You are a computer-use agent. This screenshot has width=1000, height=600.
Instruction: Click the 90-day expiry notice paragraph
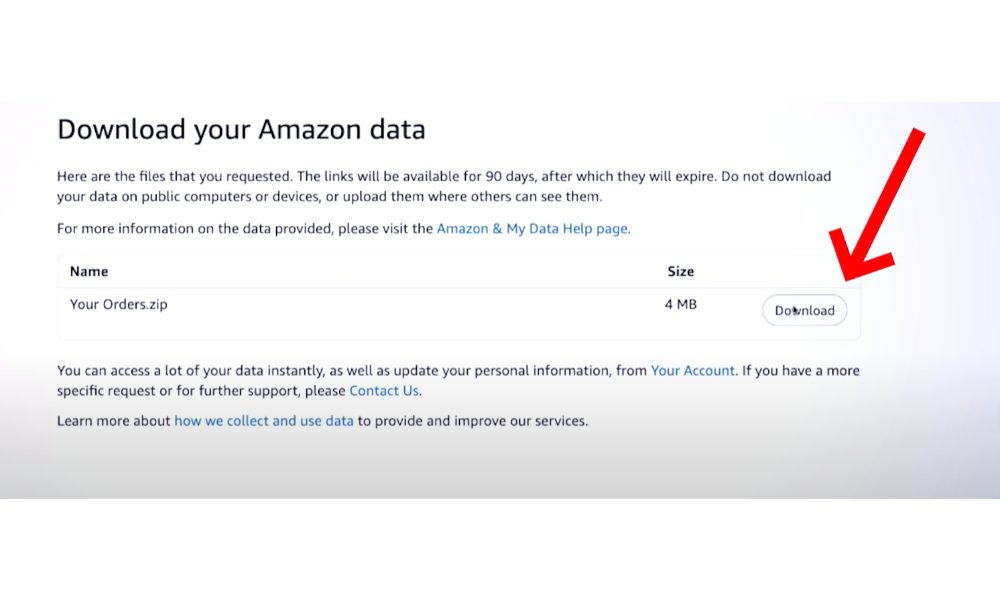coord(443,186)
